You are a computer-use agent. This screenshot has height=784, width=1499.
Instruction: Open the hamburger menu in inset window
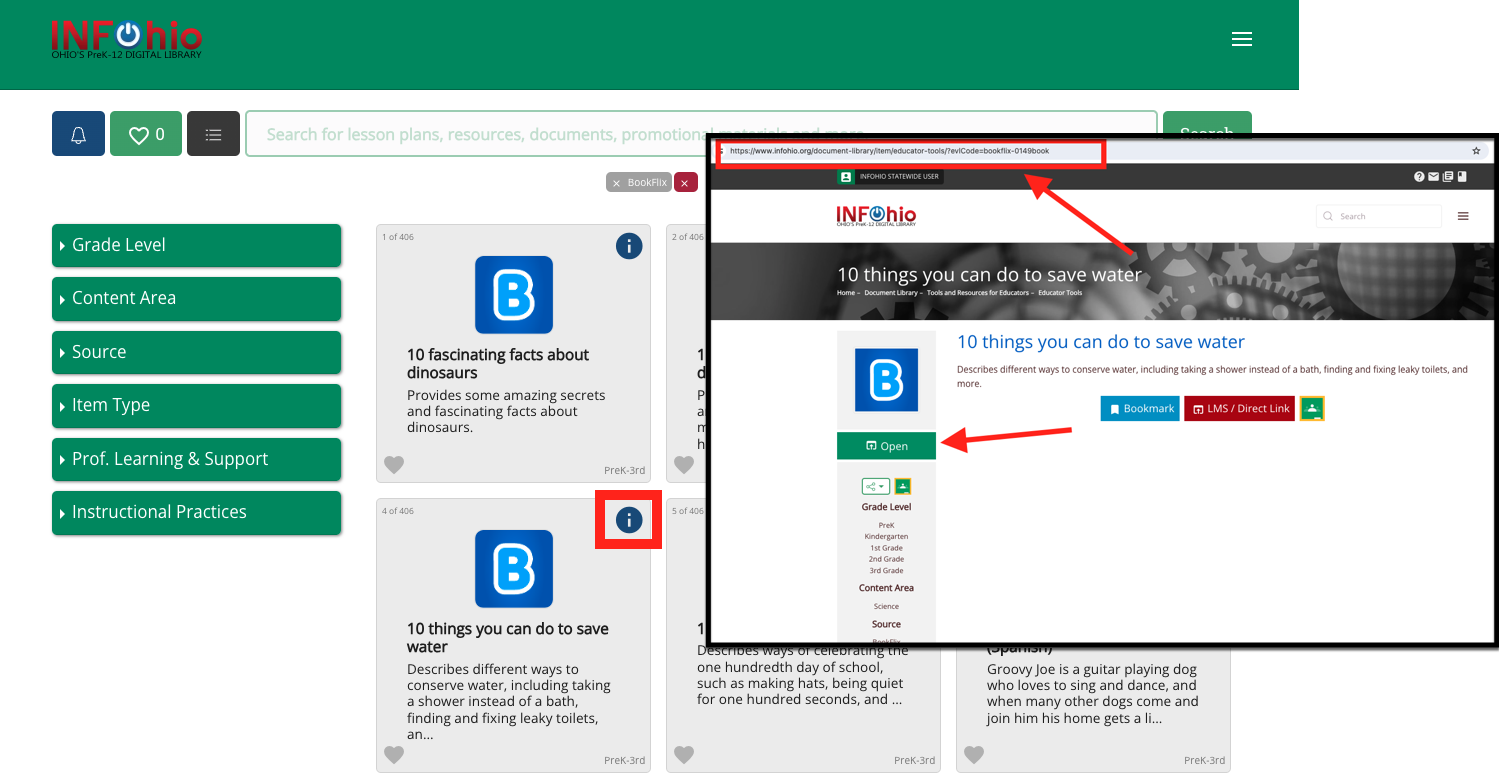click(1463, 216)
